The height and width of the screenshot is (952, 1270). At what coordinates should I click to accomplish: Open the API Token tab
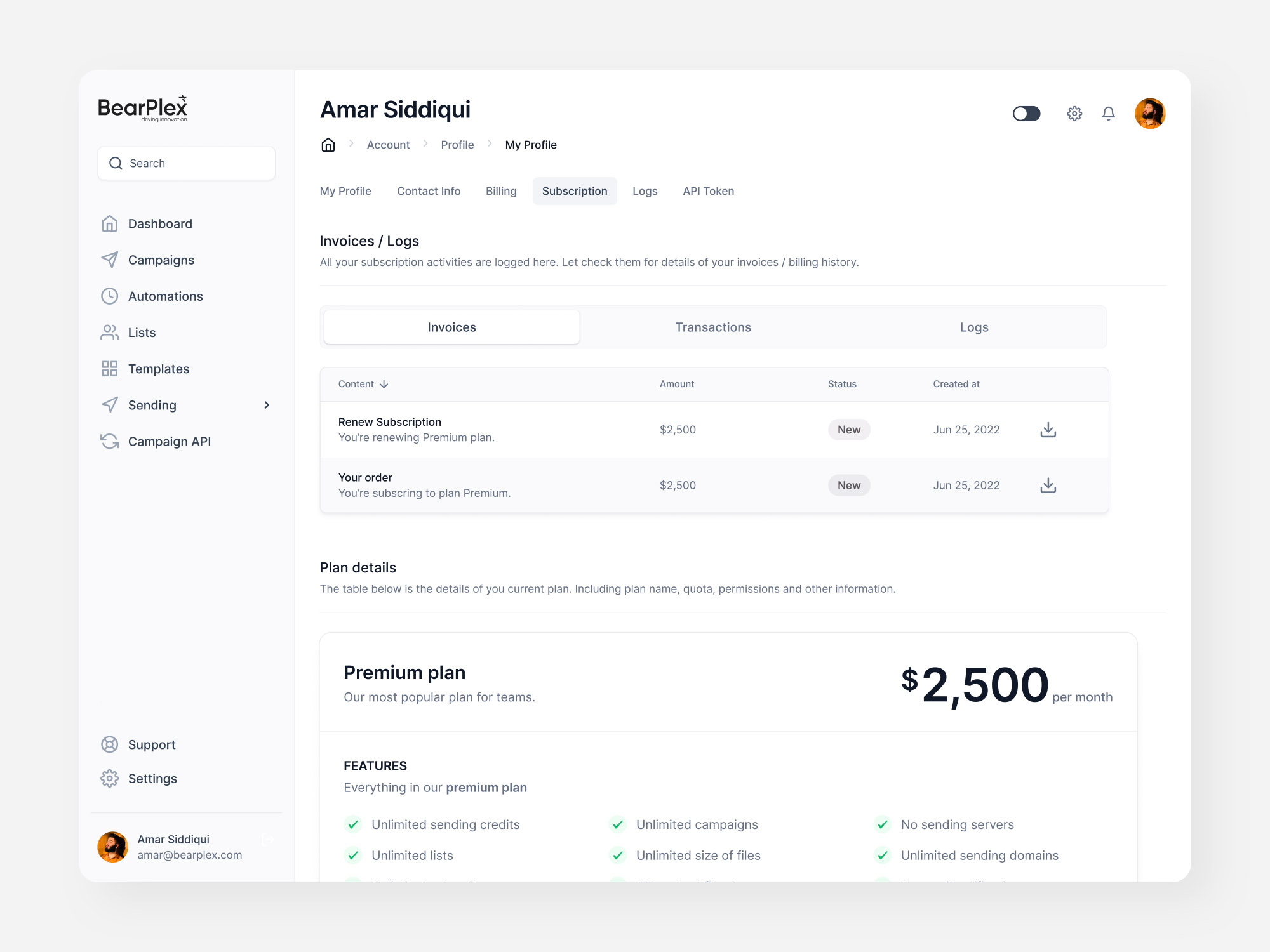[709, 191]
